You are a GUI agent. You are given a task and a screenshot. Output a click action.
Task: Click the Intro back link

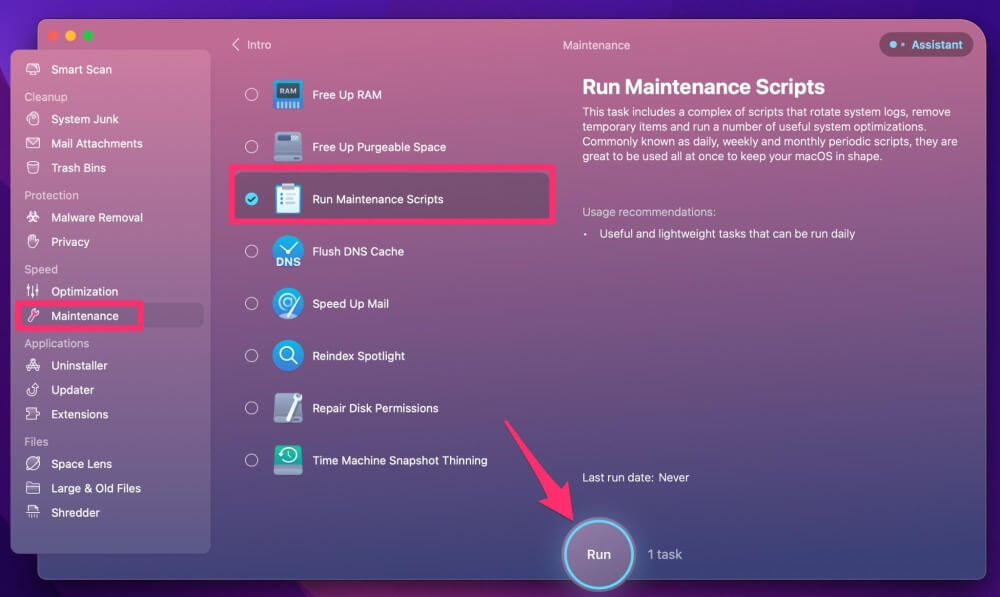click(x=259, y=45)
